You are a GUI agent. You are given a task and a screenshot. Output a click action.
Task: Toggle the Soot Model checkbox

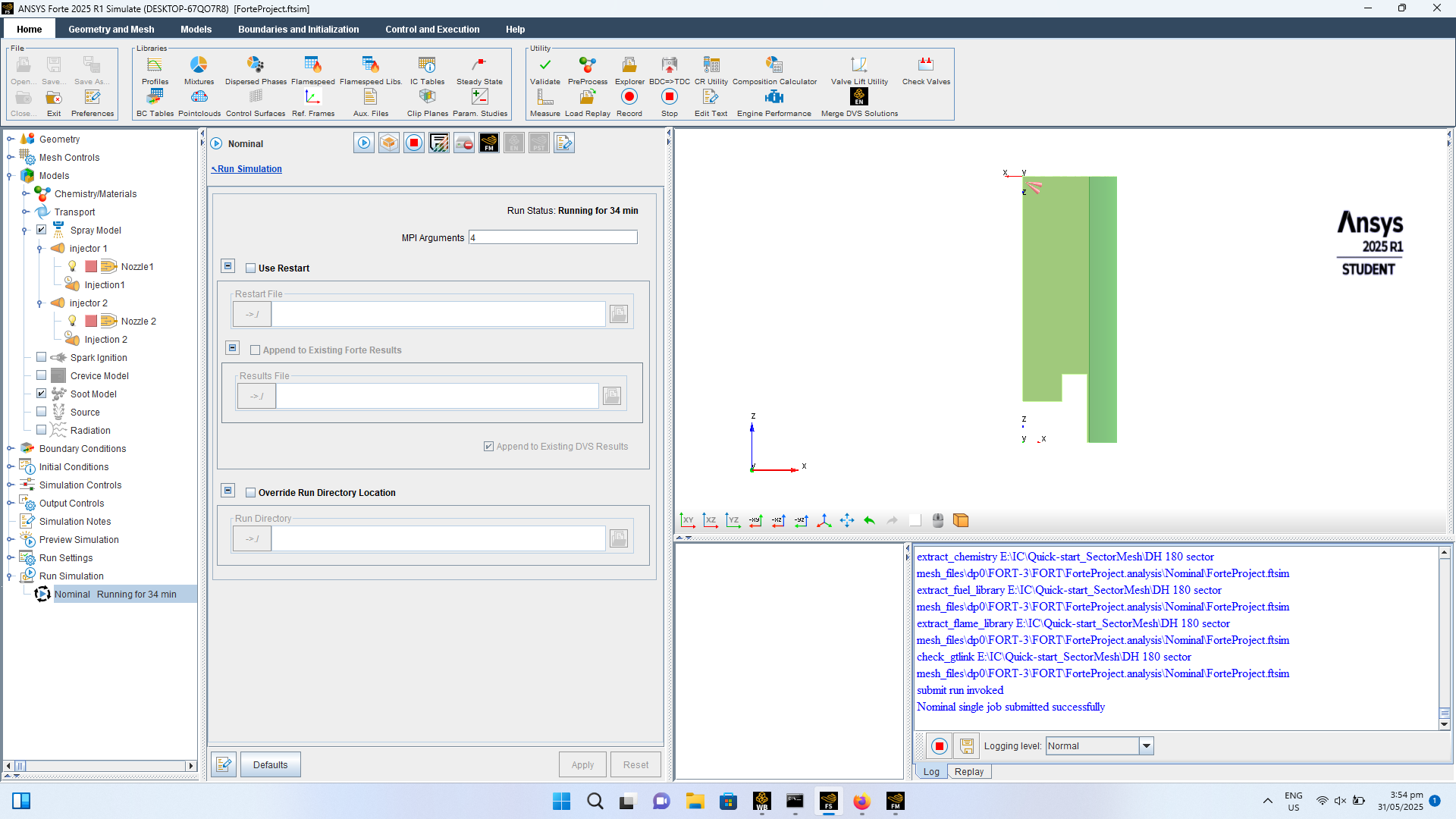[42, 394]
